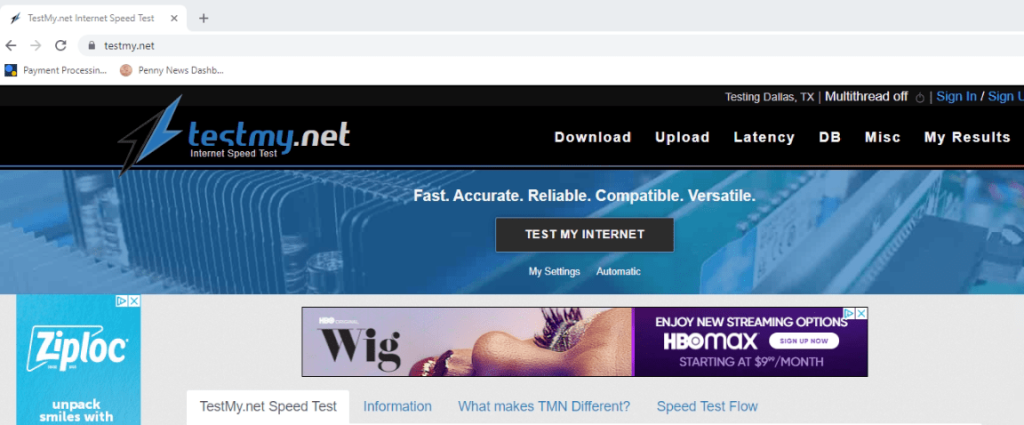Click the HBO Max Wig ad banner
Screen dimensions: 1024x425
point(584,342)
